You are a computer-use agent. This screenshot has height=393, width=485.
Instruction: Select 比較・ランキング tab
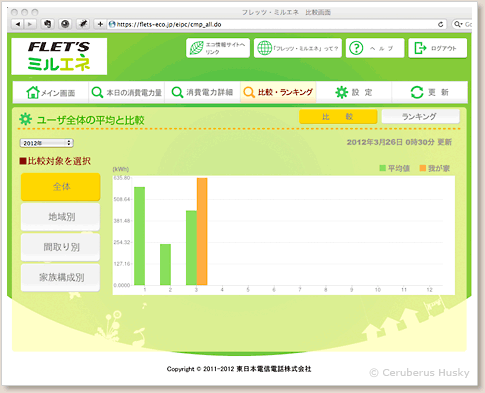(x=278, y=92)
